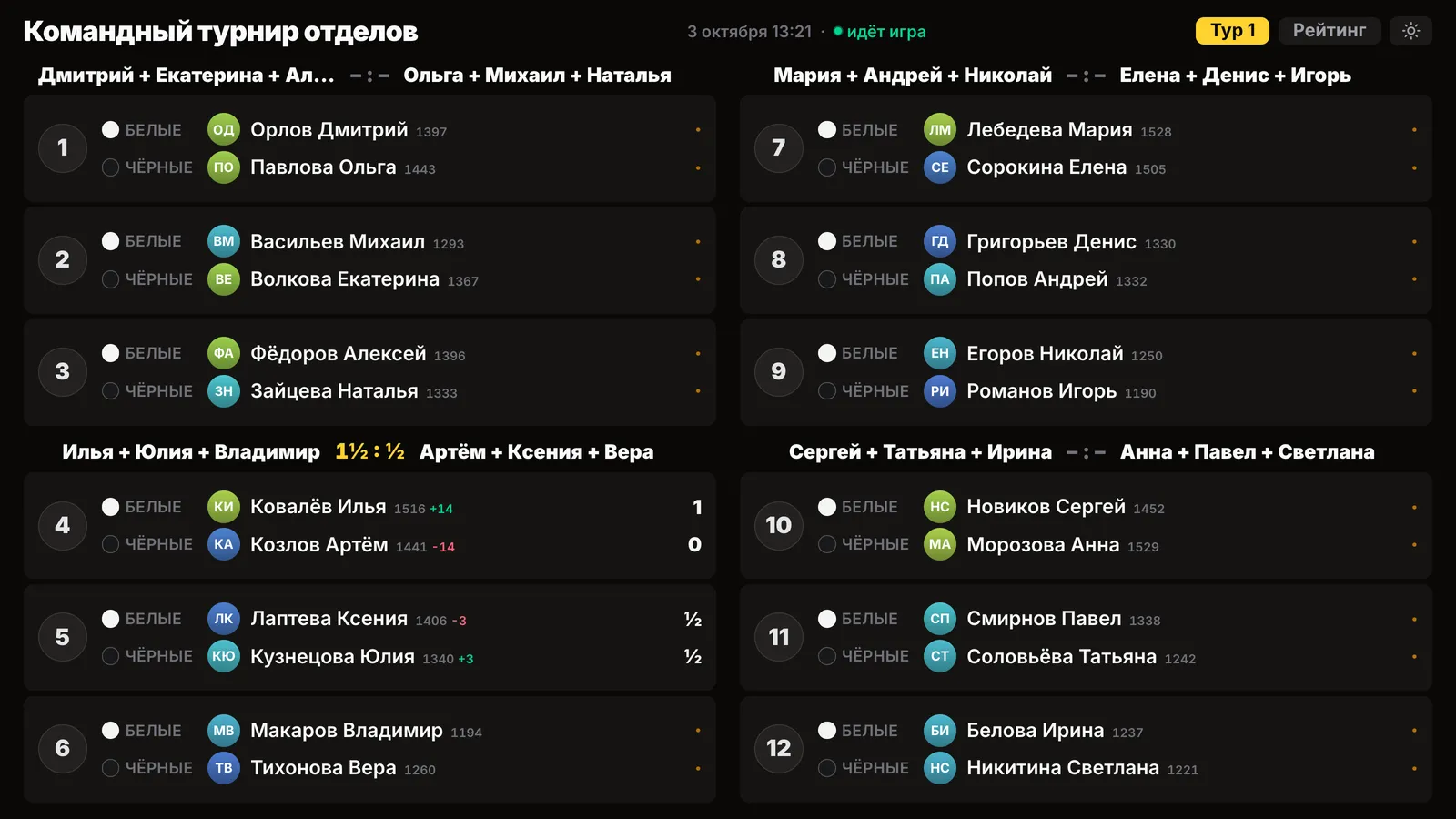Click the page title Командный турнир отделов
The image size is (1456, 819).
pos(220,31)
